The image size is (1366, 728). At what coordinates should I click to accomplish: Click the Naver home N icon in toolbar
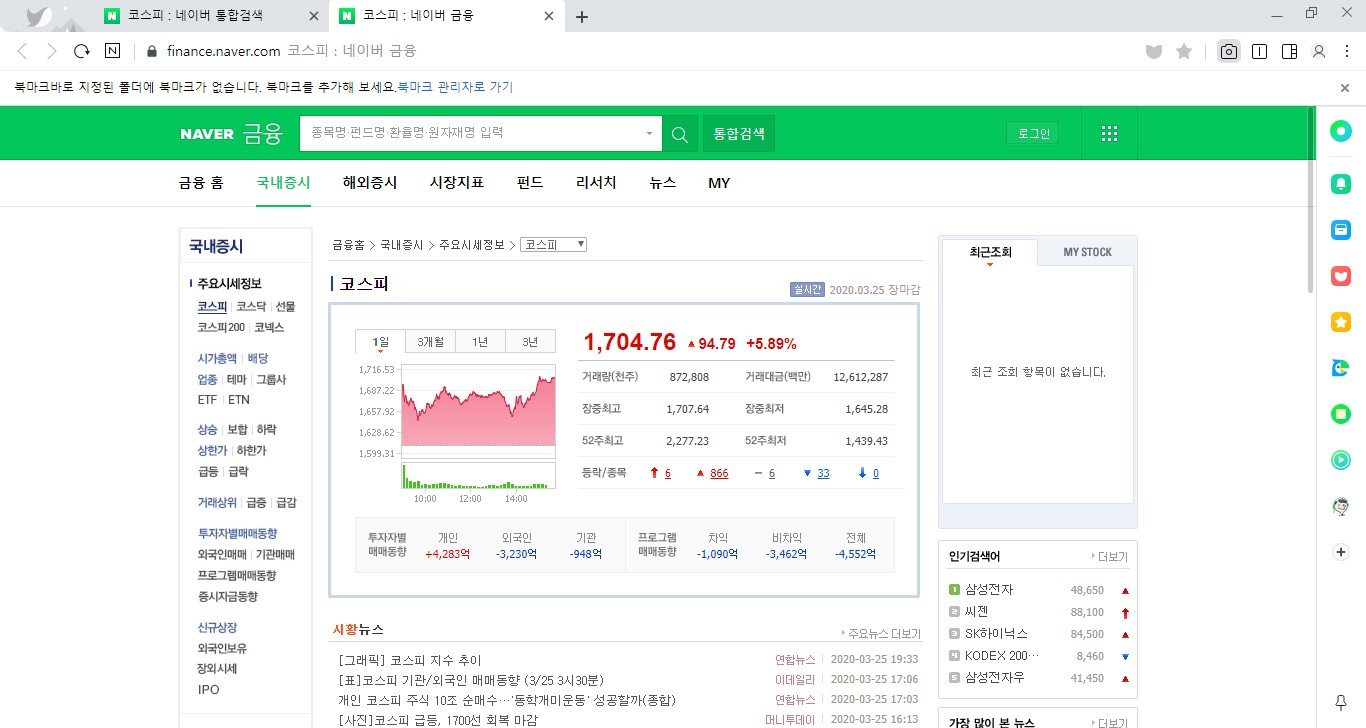112,51
